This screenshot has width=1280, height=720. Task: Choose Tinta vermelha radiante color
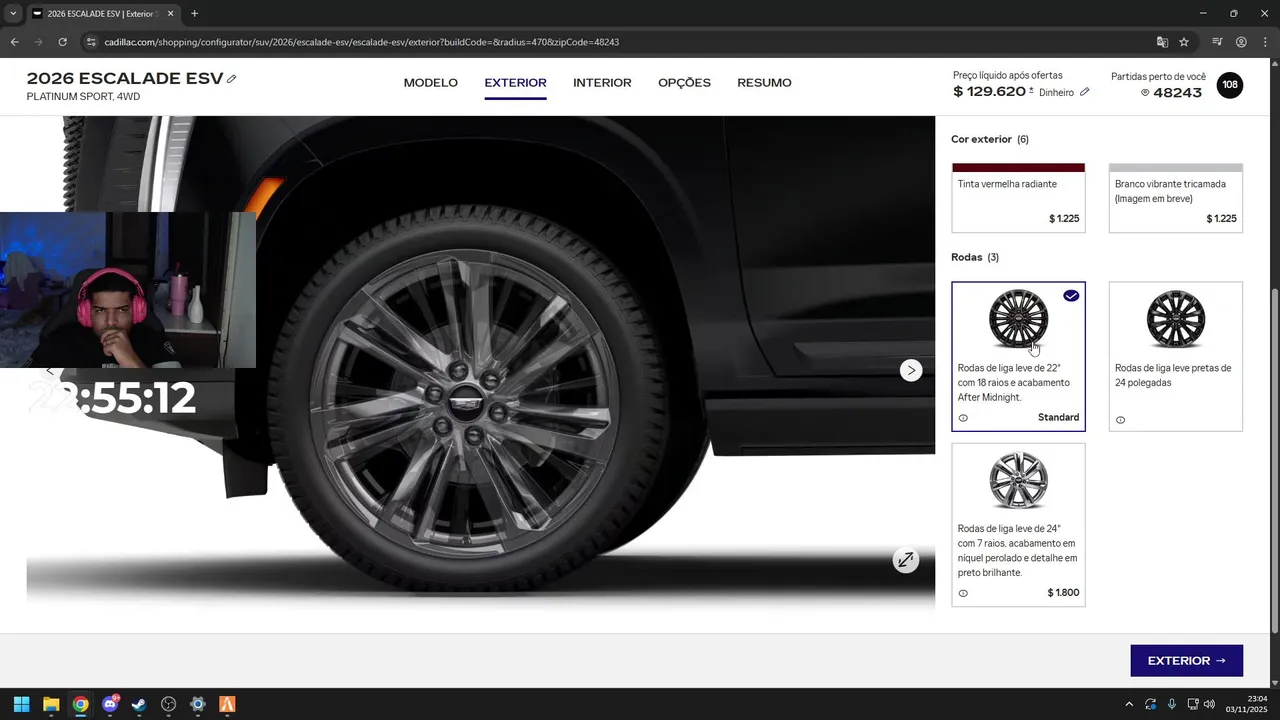coord(1018,198)
